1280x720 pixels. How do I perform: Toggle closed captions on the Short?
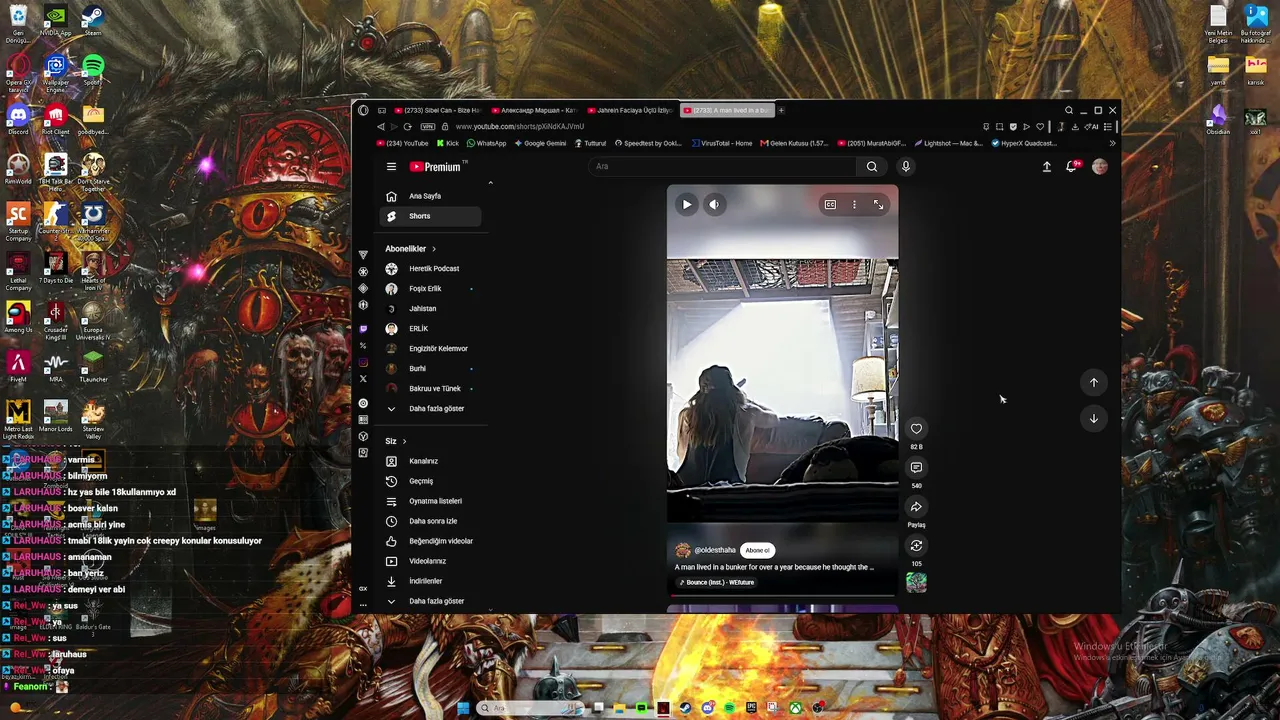click(x=830, y=204)
